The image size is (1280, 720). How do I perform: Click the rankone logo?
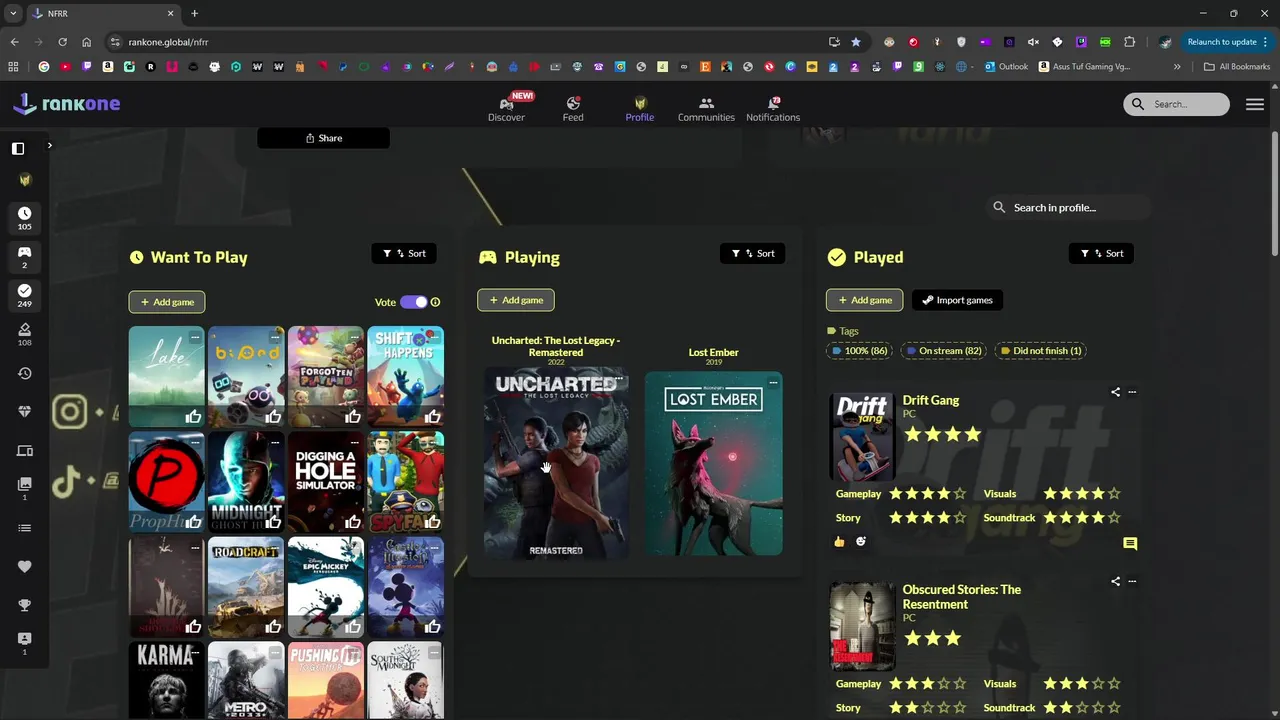pyautogui.click(x=66, y=103)
